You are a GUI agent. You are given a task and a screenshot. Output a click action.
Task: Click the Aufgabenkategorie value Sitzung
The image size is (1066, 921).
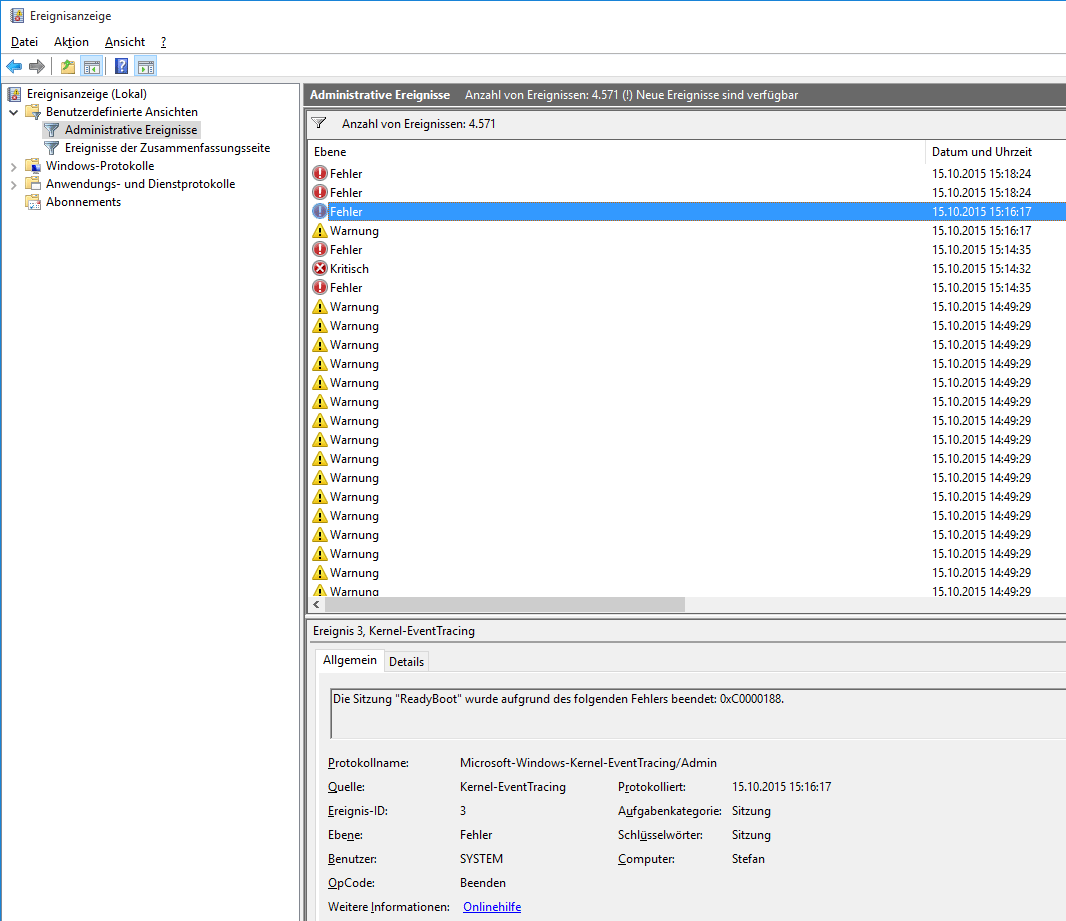[x=751, y=810]
